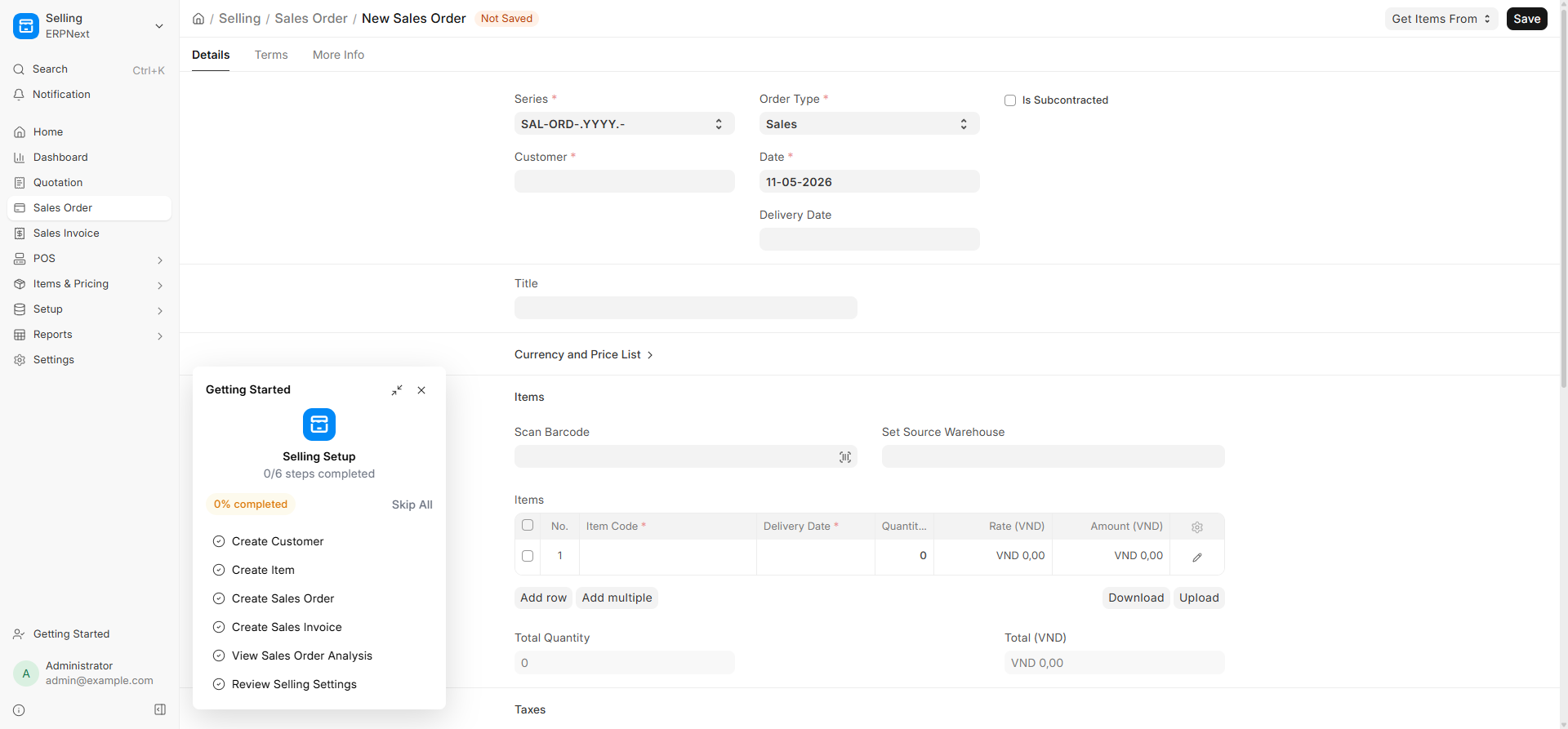Click the Title input field
The width and height of the screenshot is (1568, 729).
(686, 308)
